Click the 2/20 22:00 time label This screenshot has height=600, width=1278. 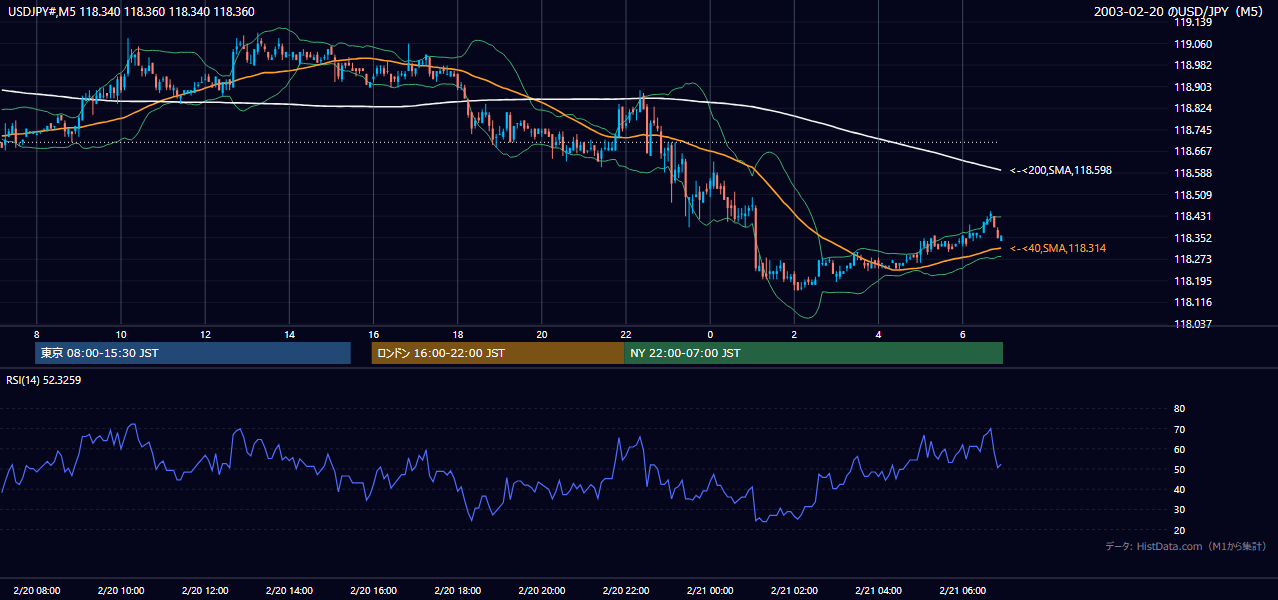coord(626,590)
